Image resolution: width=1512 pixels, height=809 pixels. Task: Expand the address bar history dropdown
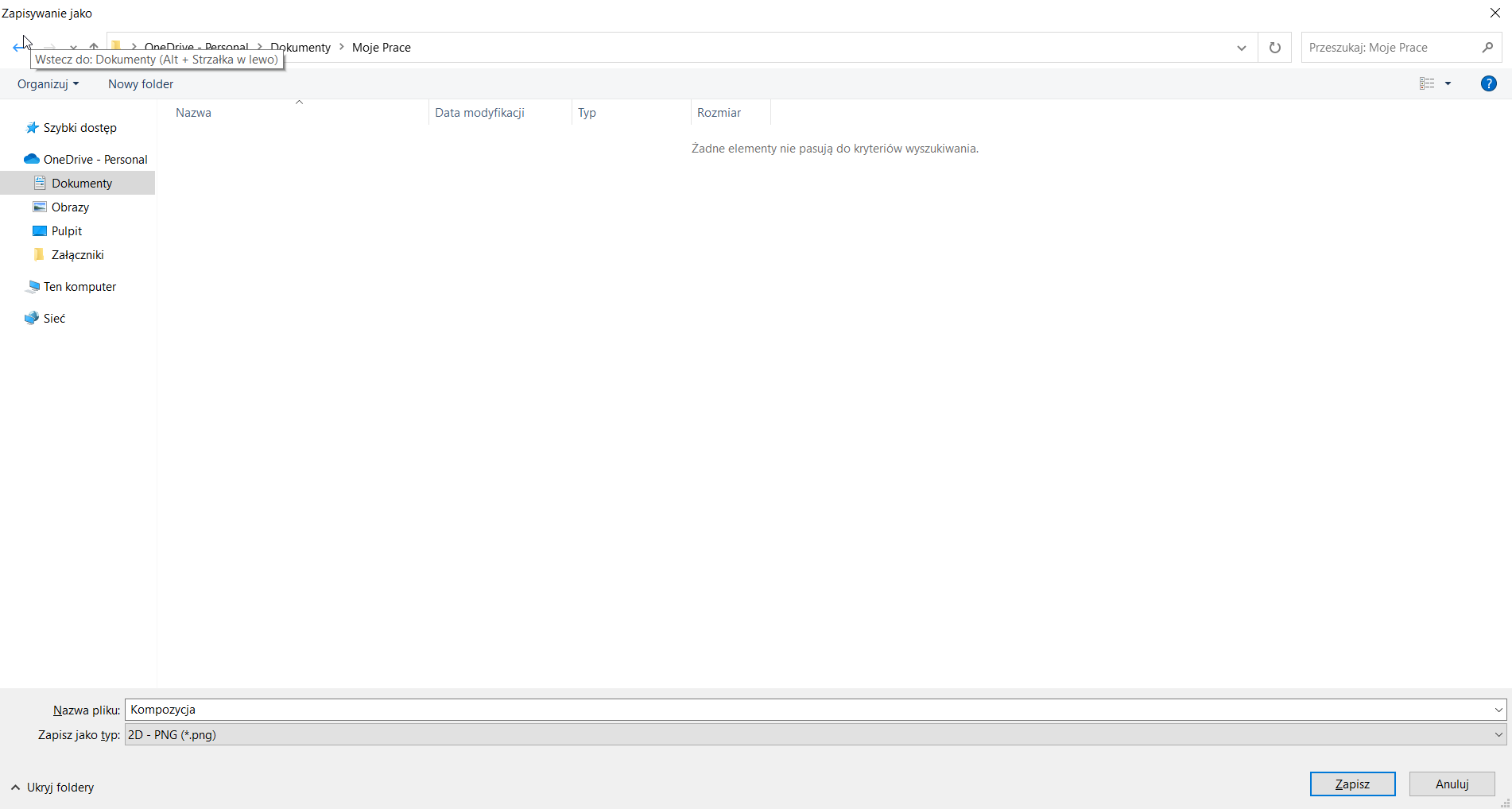pos(1241,48)
